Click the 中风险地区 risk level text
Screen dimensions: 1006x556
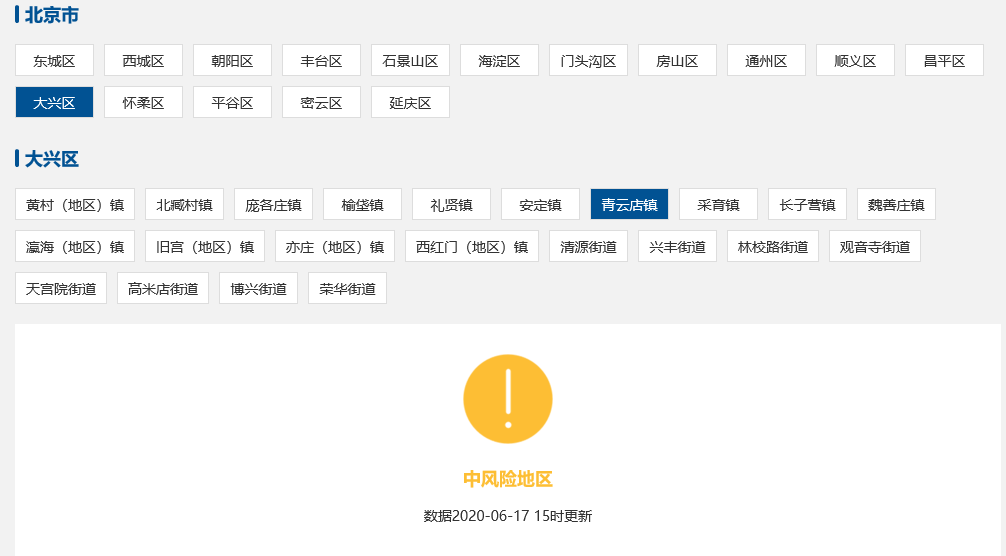(508, 479)
